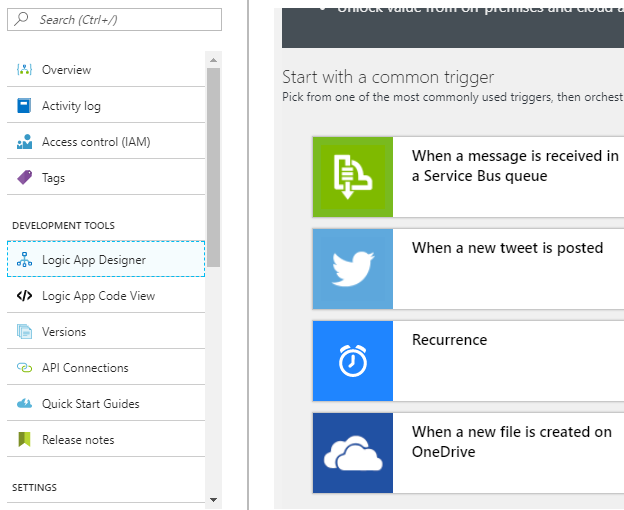Click the sidebar vertical scrollbar thumb
The width and height of the screenshot is (624, 510).
pos(213,165)
